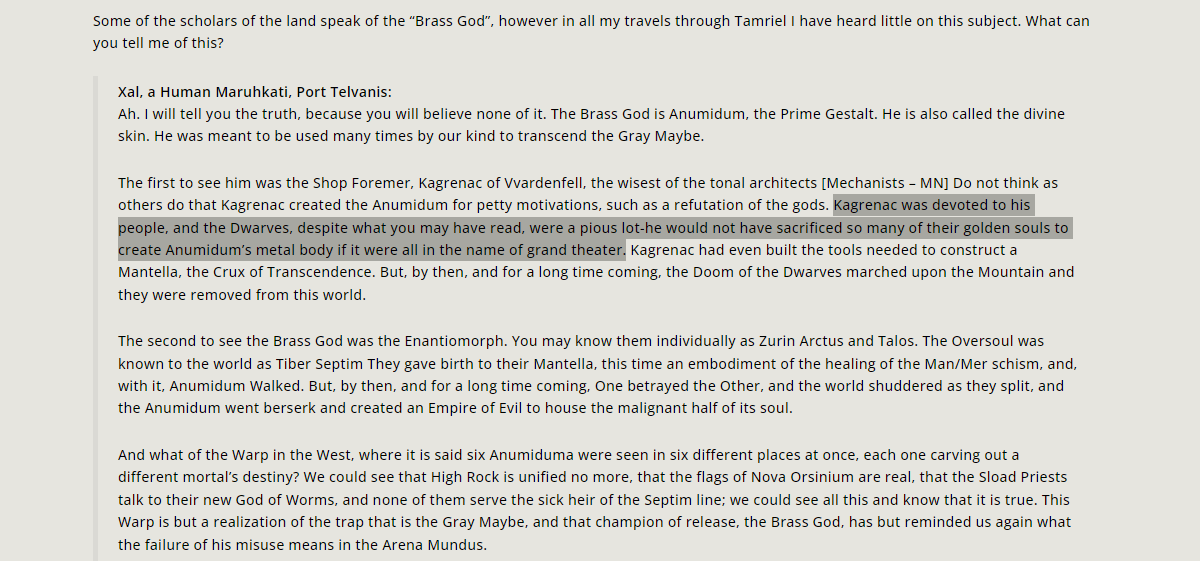Click the vertical blockquote bar left of the quote
The height and width of the screenshot is (561, 1200).
tap(96, 318)
